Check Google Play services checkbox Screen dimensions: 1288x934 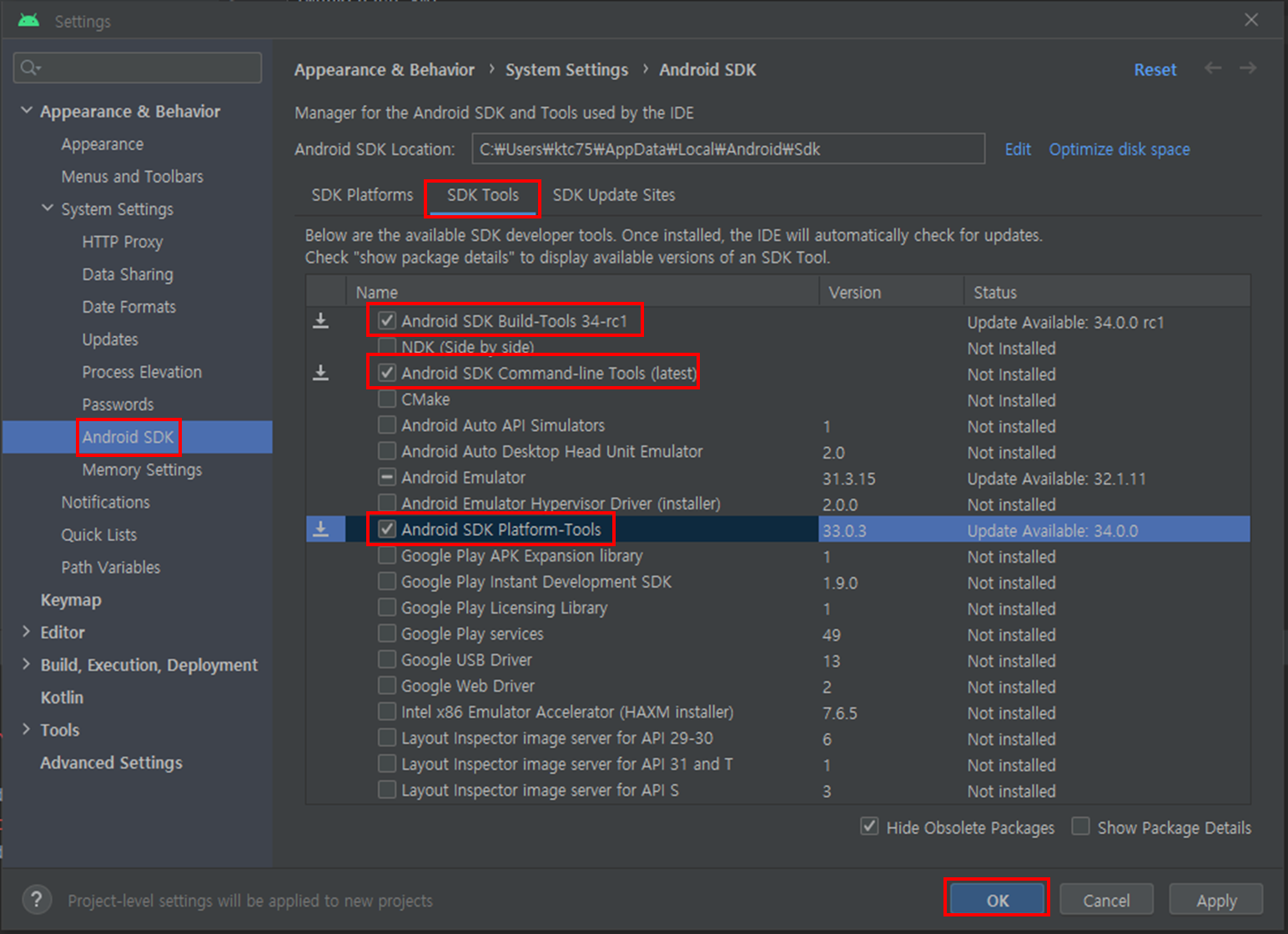[387, 633]
